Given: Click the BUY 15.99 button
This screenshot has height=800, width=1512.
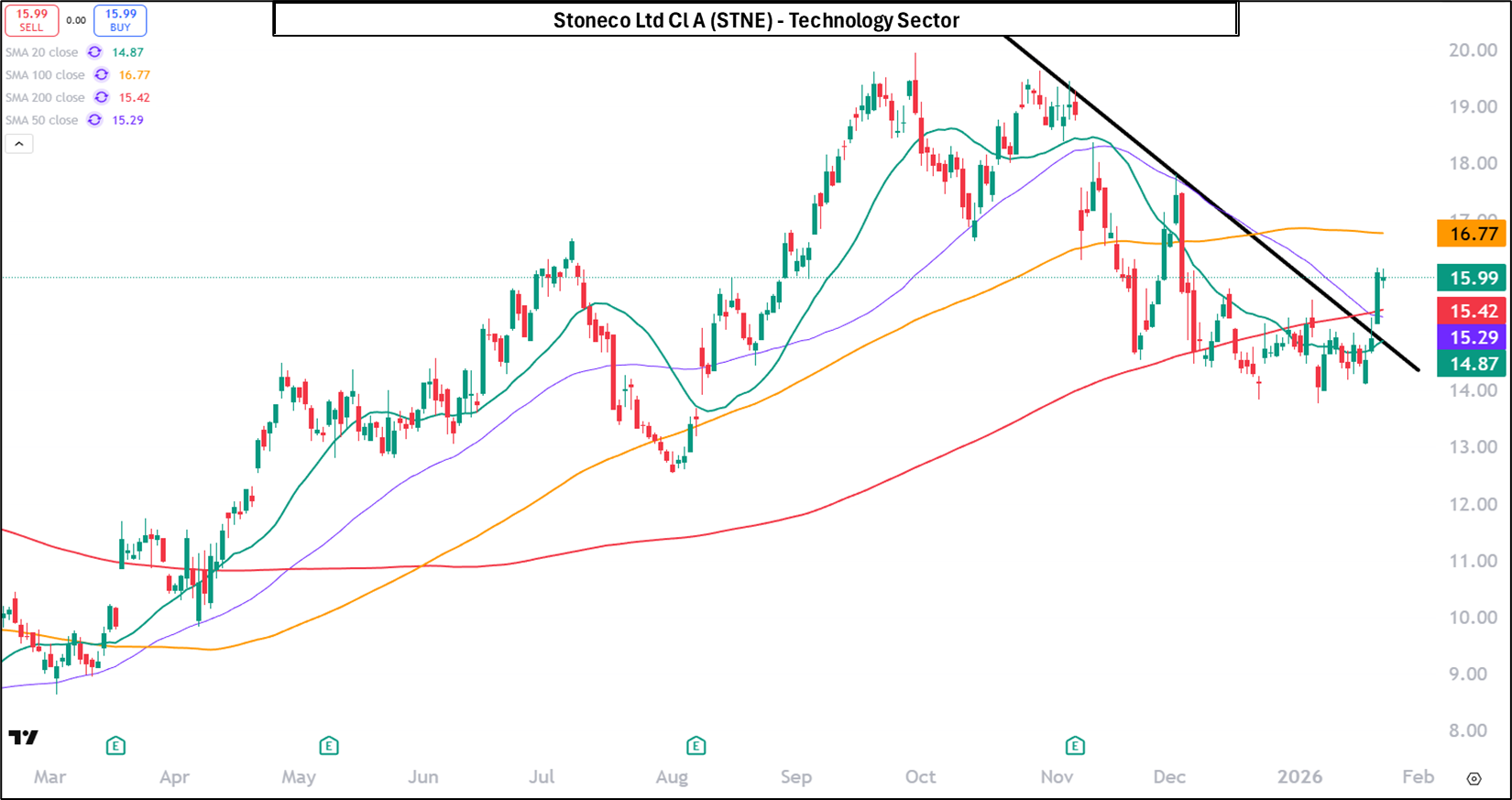Looking at the screenshot, I should click(x=120, y=20).
